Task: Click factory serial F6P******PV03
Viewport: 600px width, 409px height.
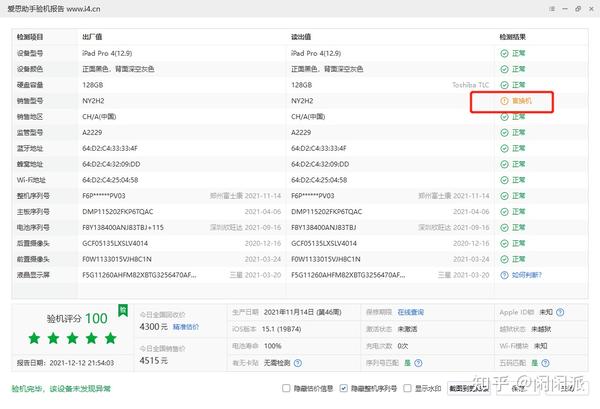Action: coord(104,196)
